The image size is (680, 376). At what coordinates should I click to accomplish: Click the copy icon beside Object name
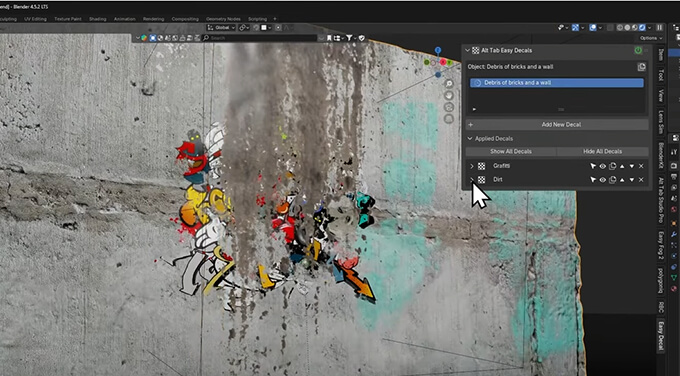pyautogui.click(x=641, y=67)
